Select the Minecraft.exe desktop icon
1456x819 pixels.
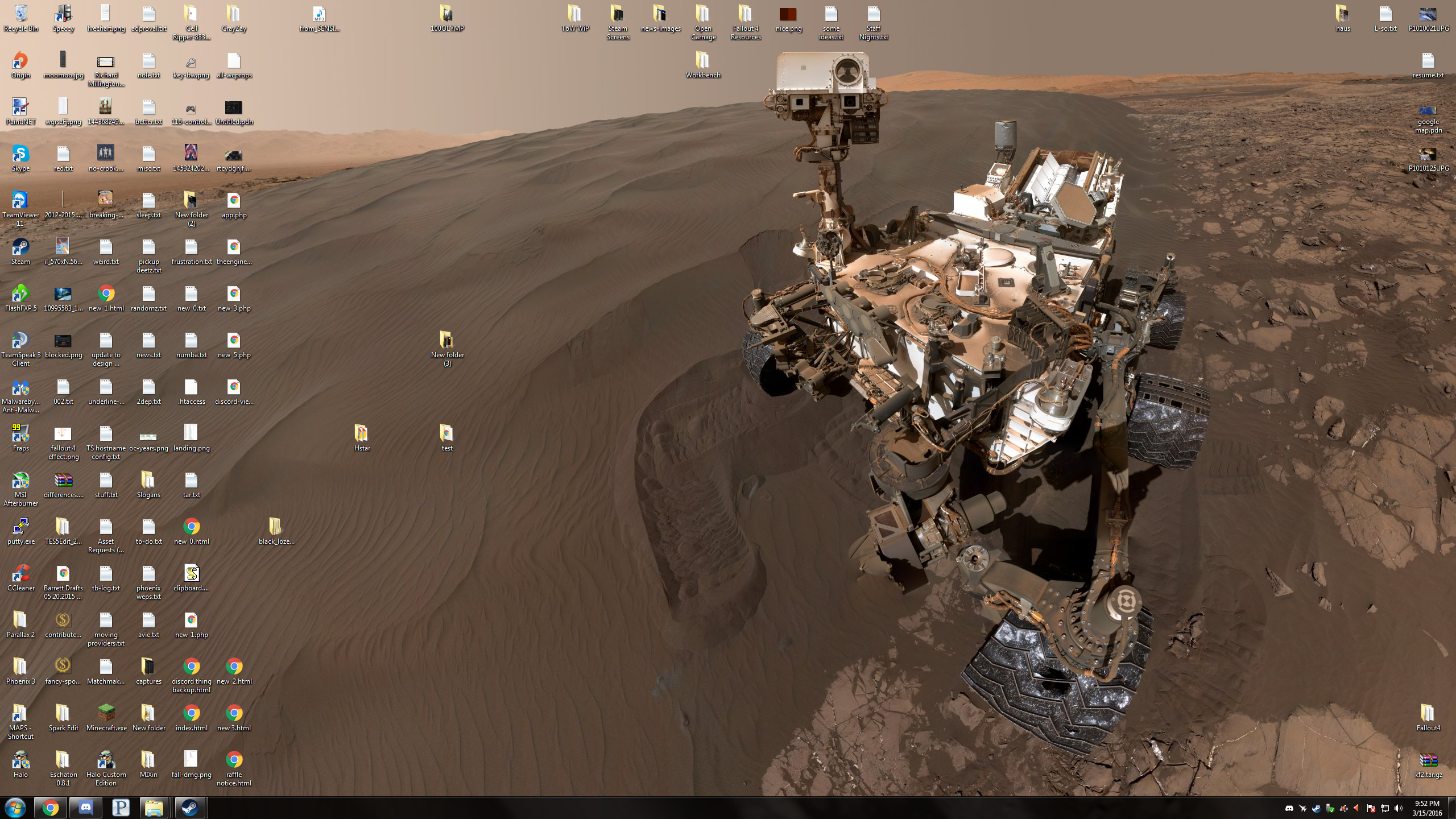click(106, 718)
